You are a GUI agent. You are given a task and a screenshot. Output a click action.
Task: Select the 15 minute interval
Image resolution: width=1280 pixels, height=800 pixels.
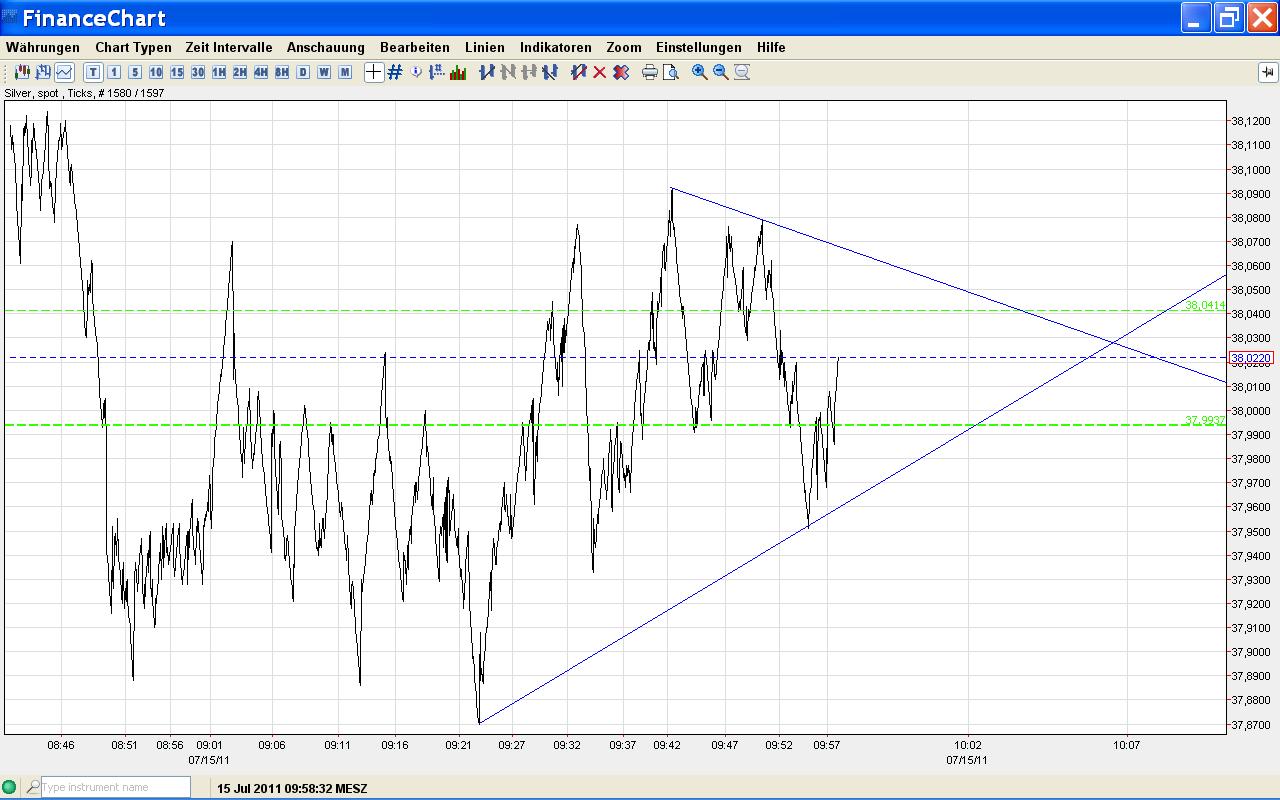pyautogui.click(x=177, y=72)
